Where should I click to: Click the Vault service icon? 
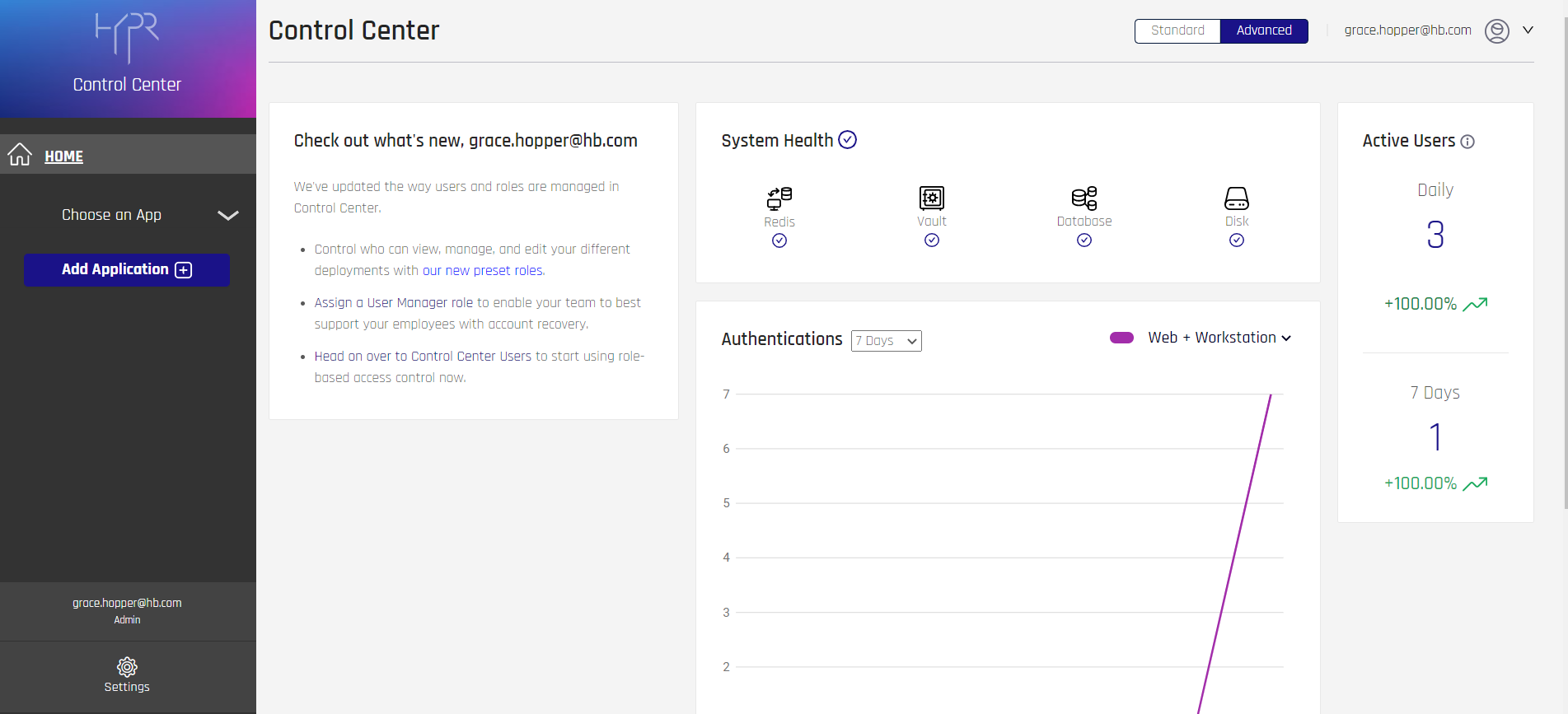(x=932, y=198)
